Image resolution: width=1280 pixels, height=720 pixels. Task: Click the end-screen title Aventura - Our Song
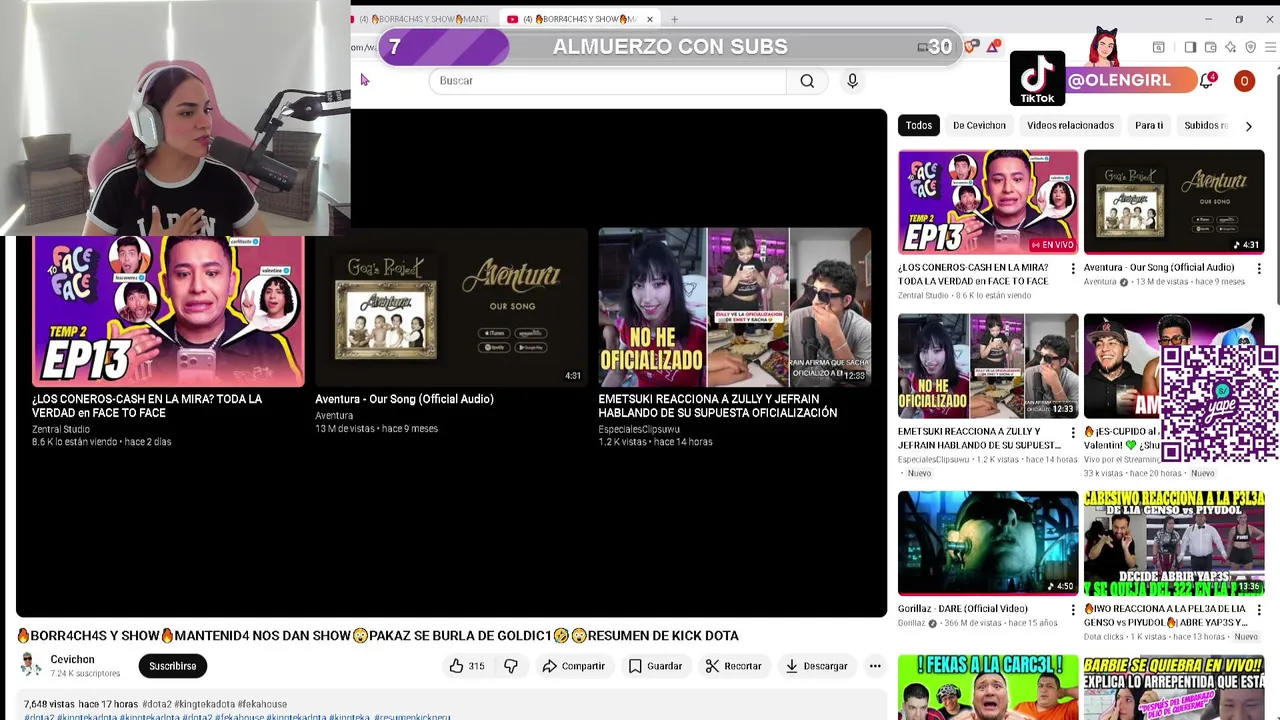[x=404, y=399]
